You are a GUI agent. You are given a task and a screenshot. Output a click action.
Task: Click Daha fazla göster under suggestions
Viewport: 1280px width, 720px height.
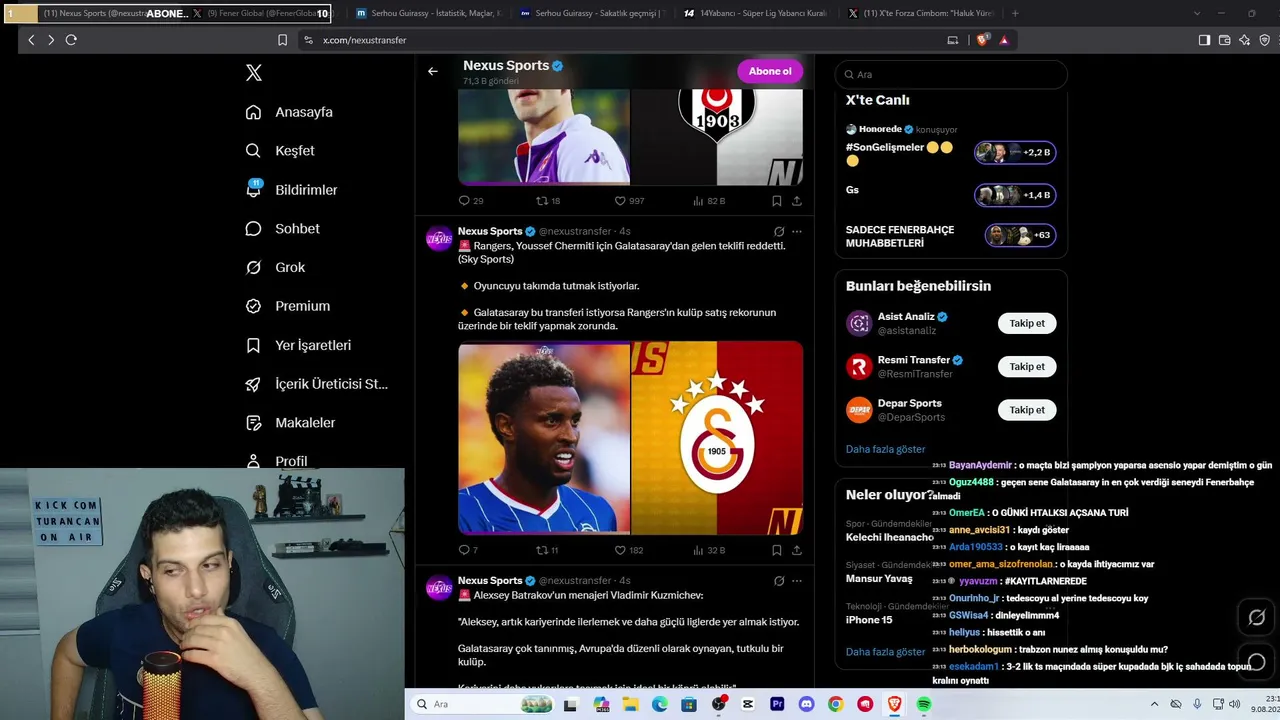(x=885, y=449)
